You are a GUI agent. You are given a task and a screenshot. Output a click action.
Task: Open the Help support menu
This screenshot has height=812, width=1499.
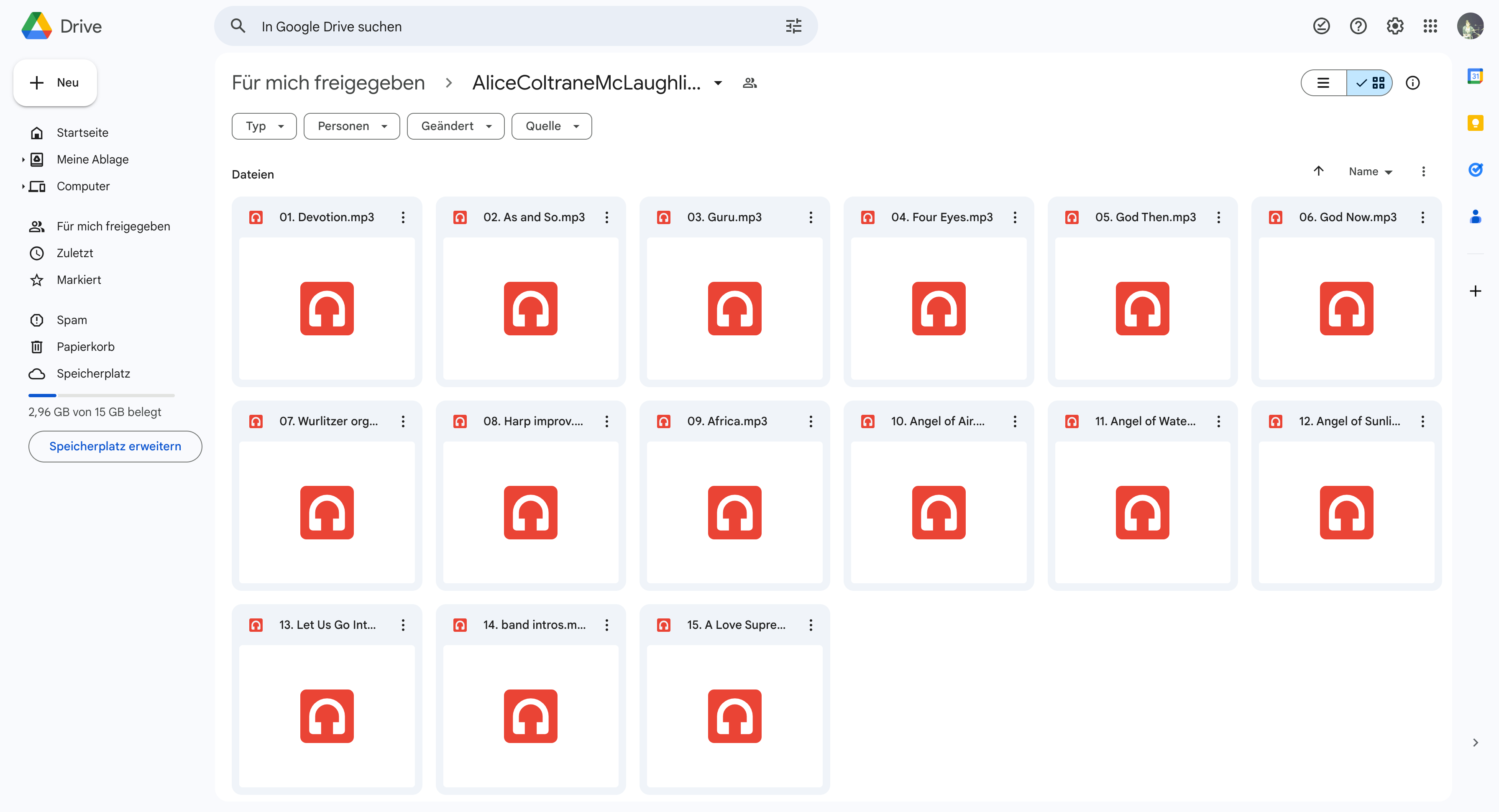pos(1358,26)
